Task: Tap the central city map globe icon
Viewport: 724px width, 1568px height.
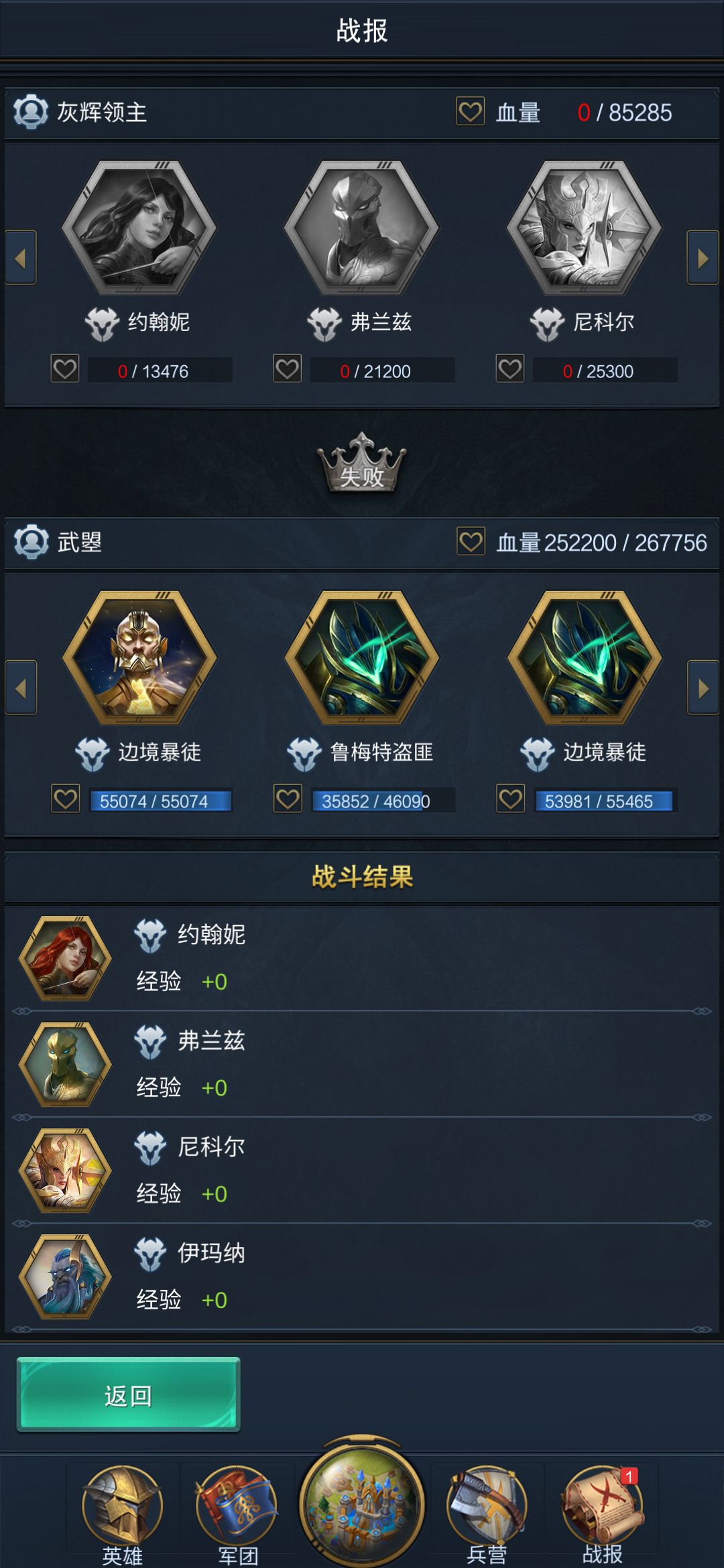Action: pos(362,1503)
